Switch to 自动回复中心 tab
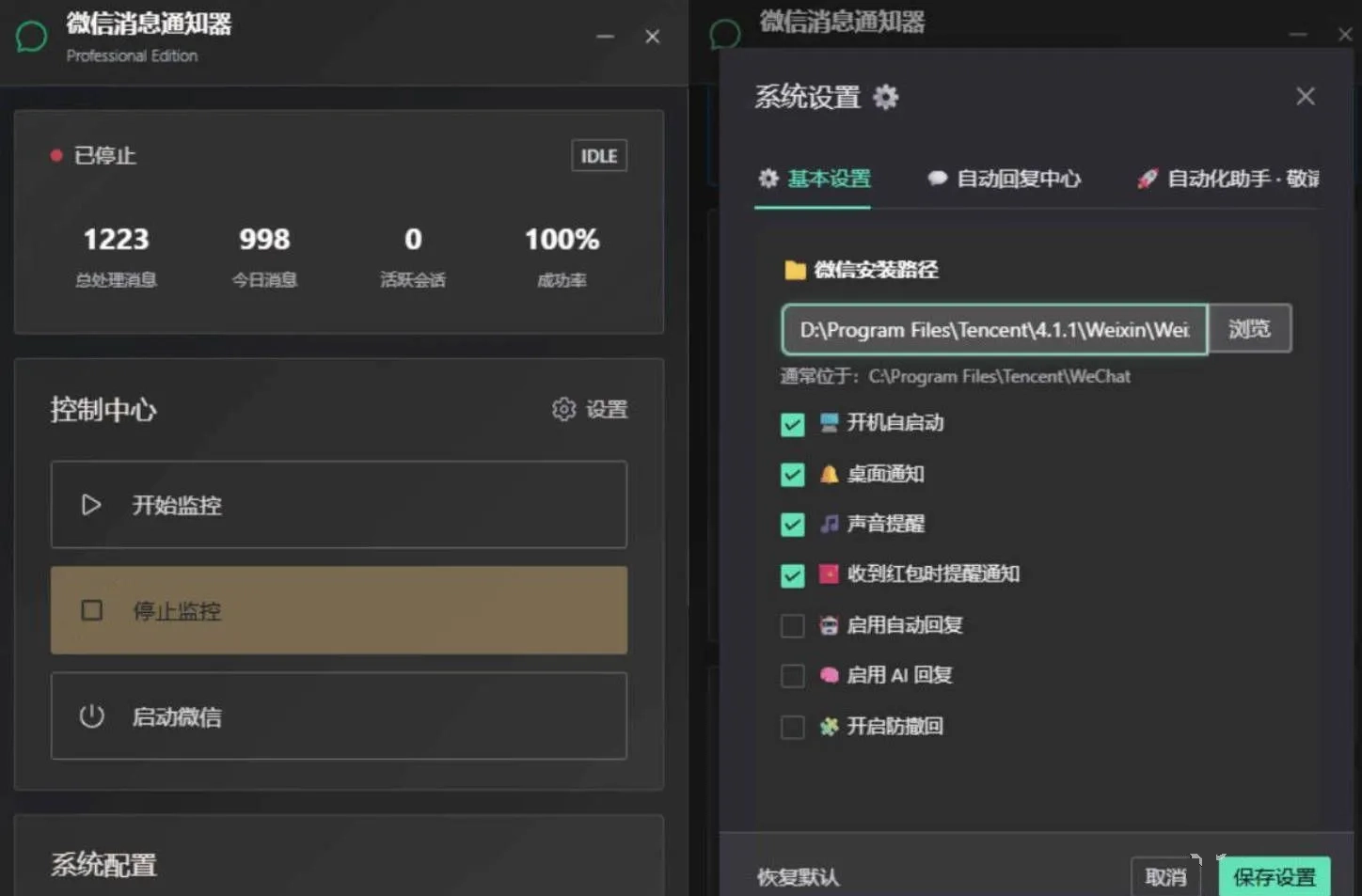 click(x=1004, y=179)
